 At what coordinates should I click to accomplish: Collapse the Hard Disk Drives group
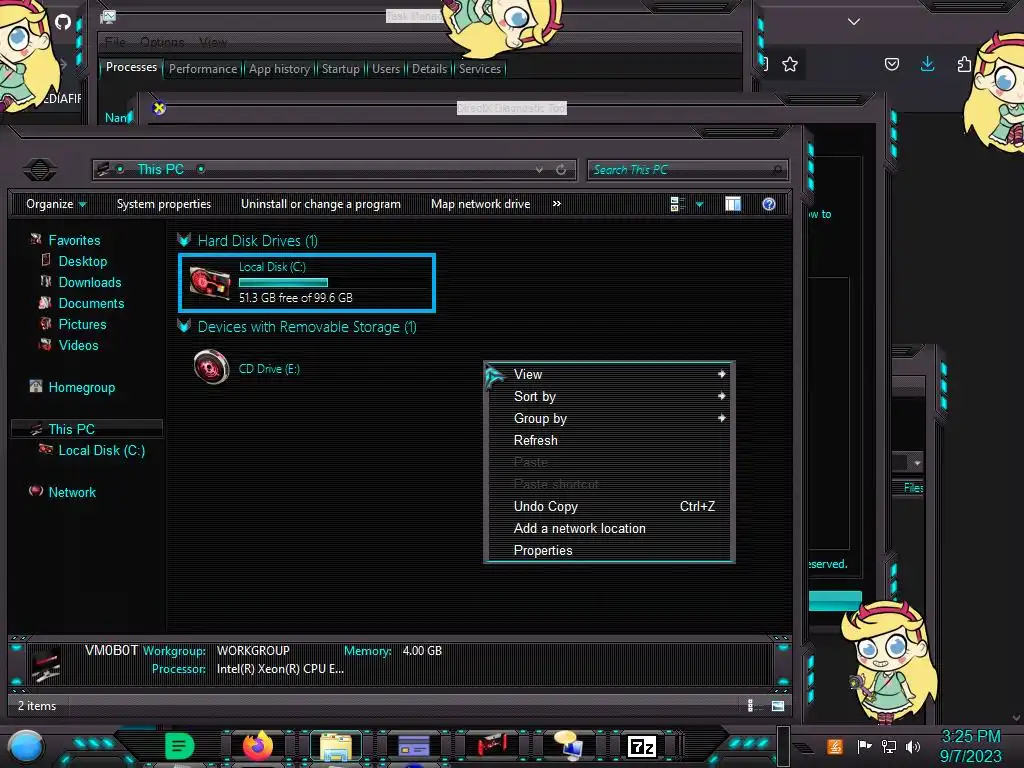tap(184, 240)
